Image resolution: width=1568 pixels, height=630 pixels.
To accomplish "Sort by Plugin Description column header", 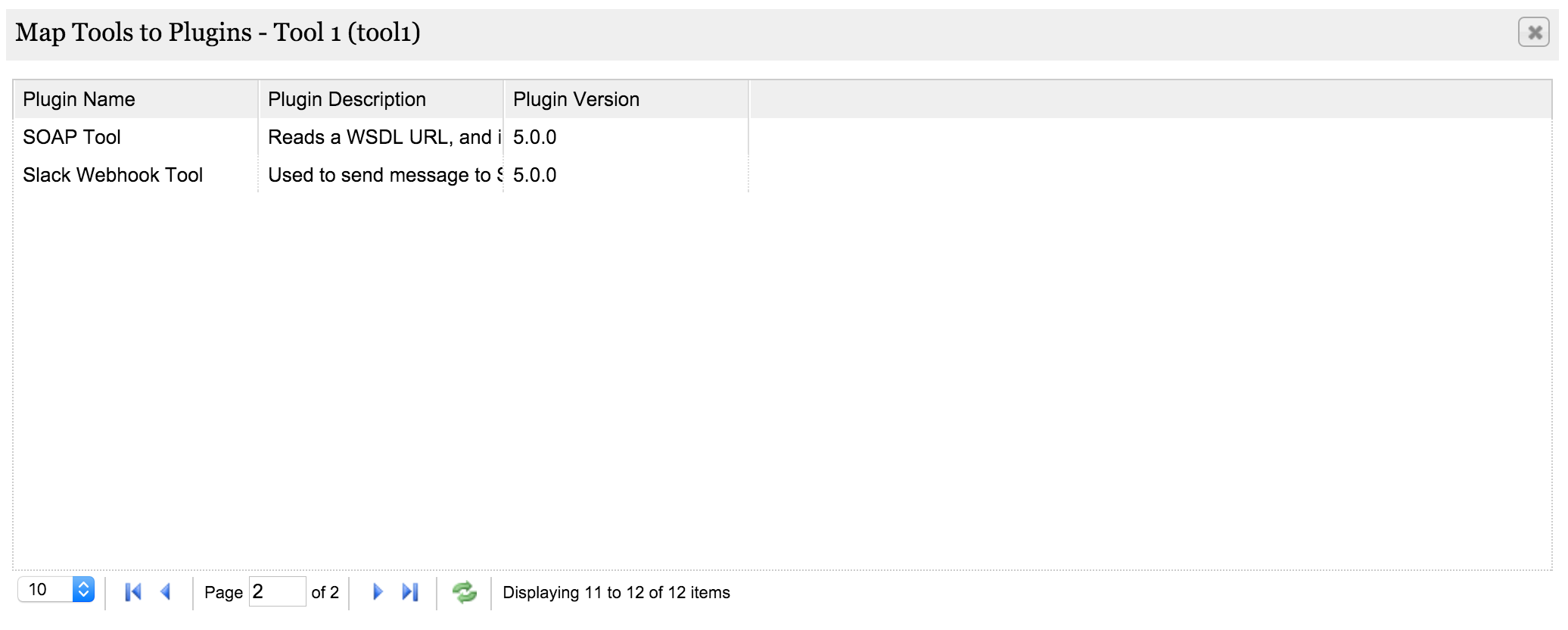I will click(x=347, y=99).
